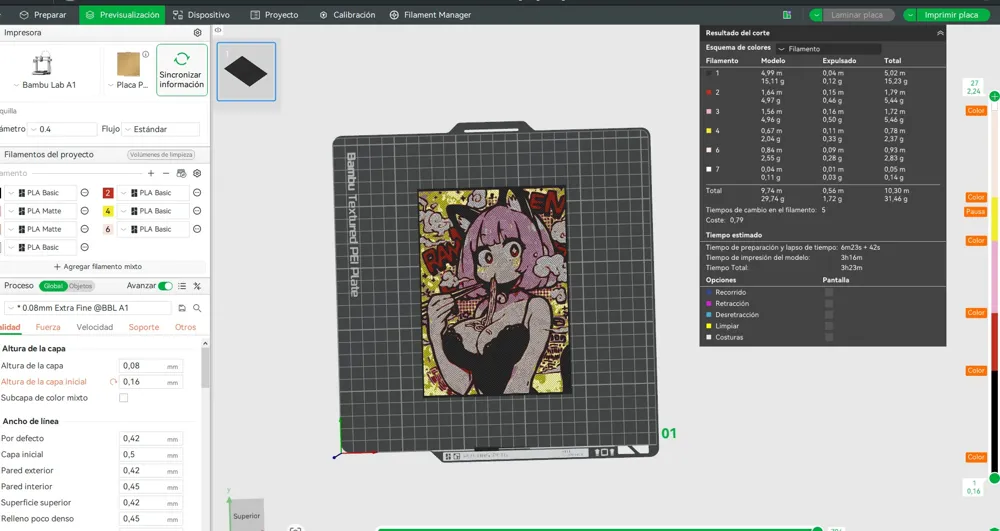Click the Bambu Lab A1 printer image
The height and width of the screenshot is (531, 1000).
[x=42, y=64]
